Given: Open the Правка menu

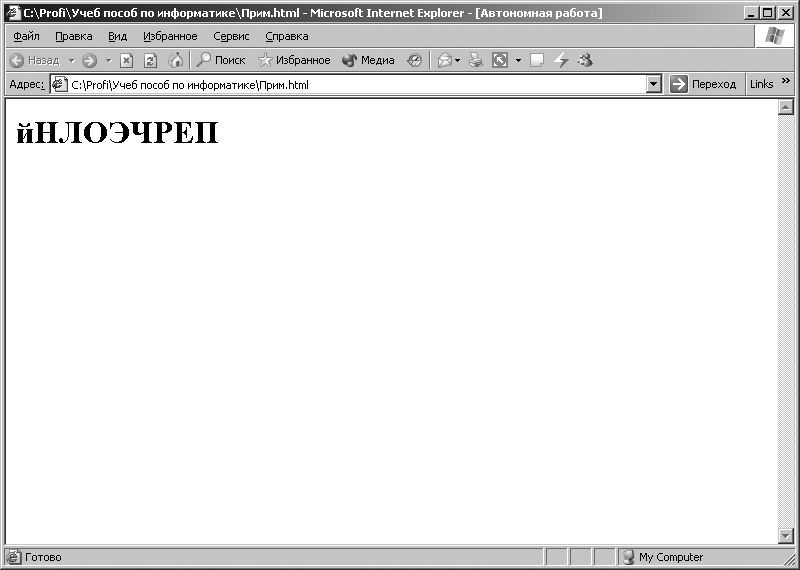Looking at the screenshot, I should (x=73, y=36).
